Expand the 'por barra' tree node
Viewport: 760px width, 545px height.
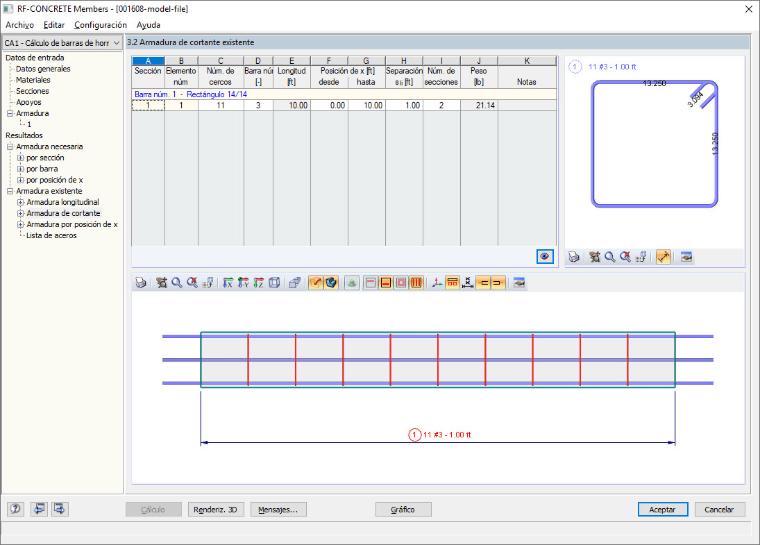click(20, 169)
